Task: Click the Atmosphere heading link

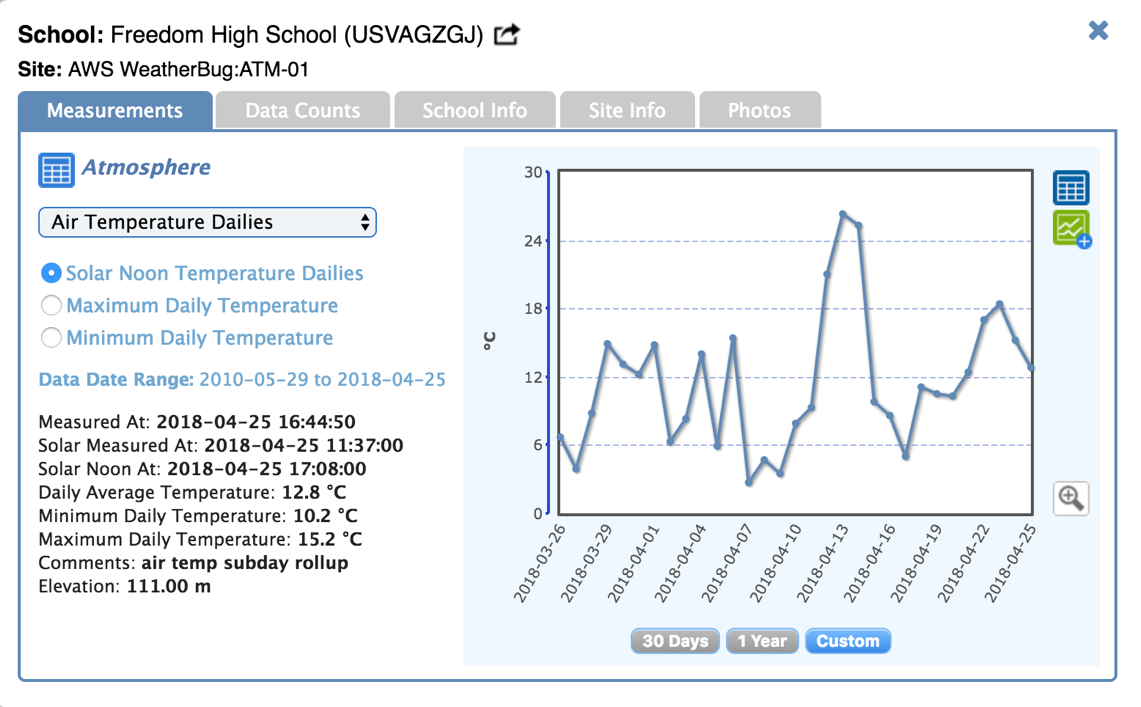Action: tap(146, 167)
